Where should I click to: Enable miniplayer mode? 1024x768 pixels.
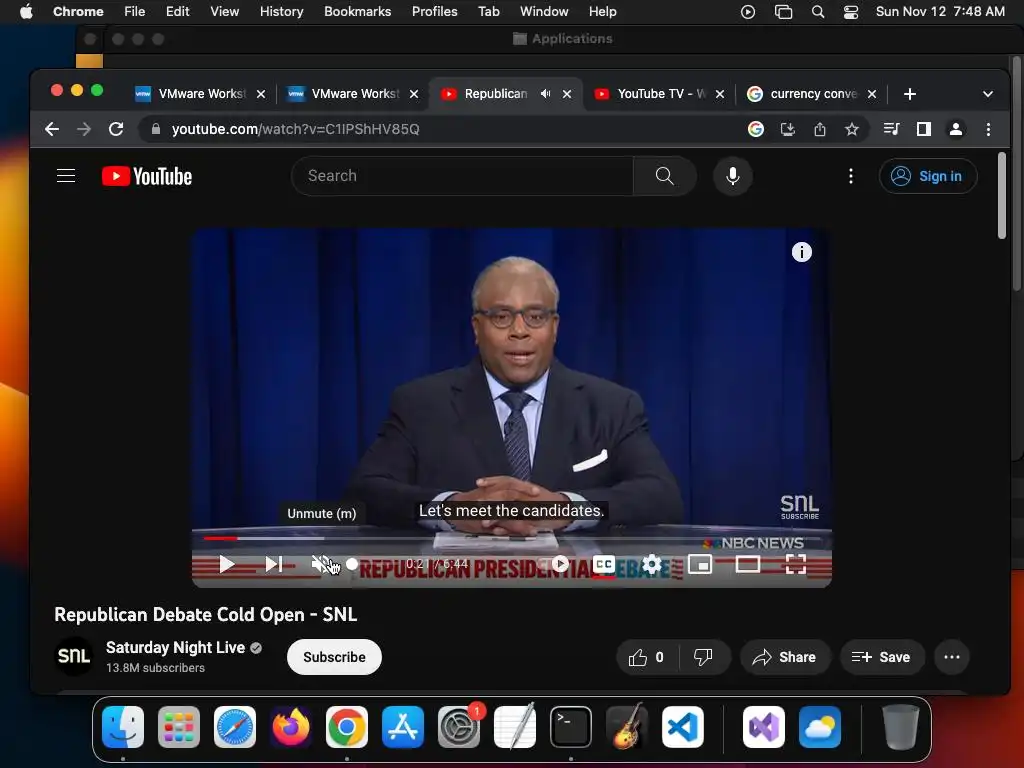(x=699, y=564)
